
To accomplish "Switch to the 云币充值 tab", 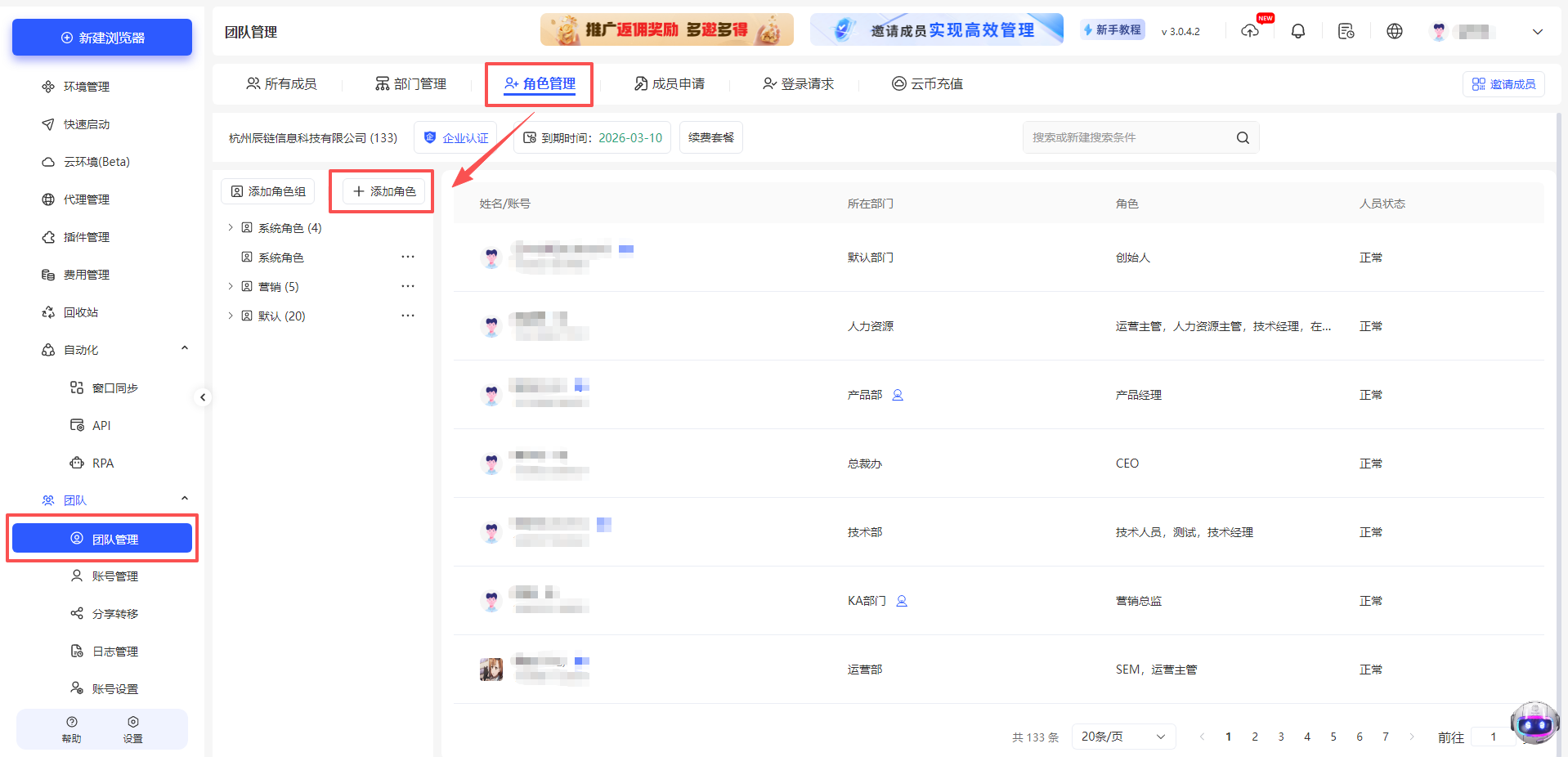I will (928, 83).
